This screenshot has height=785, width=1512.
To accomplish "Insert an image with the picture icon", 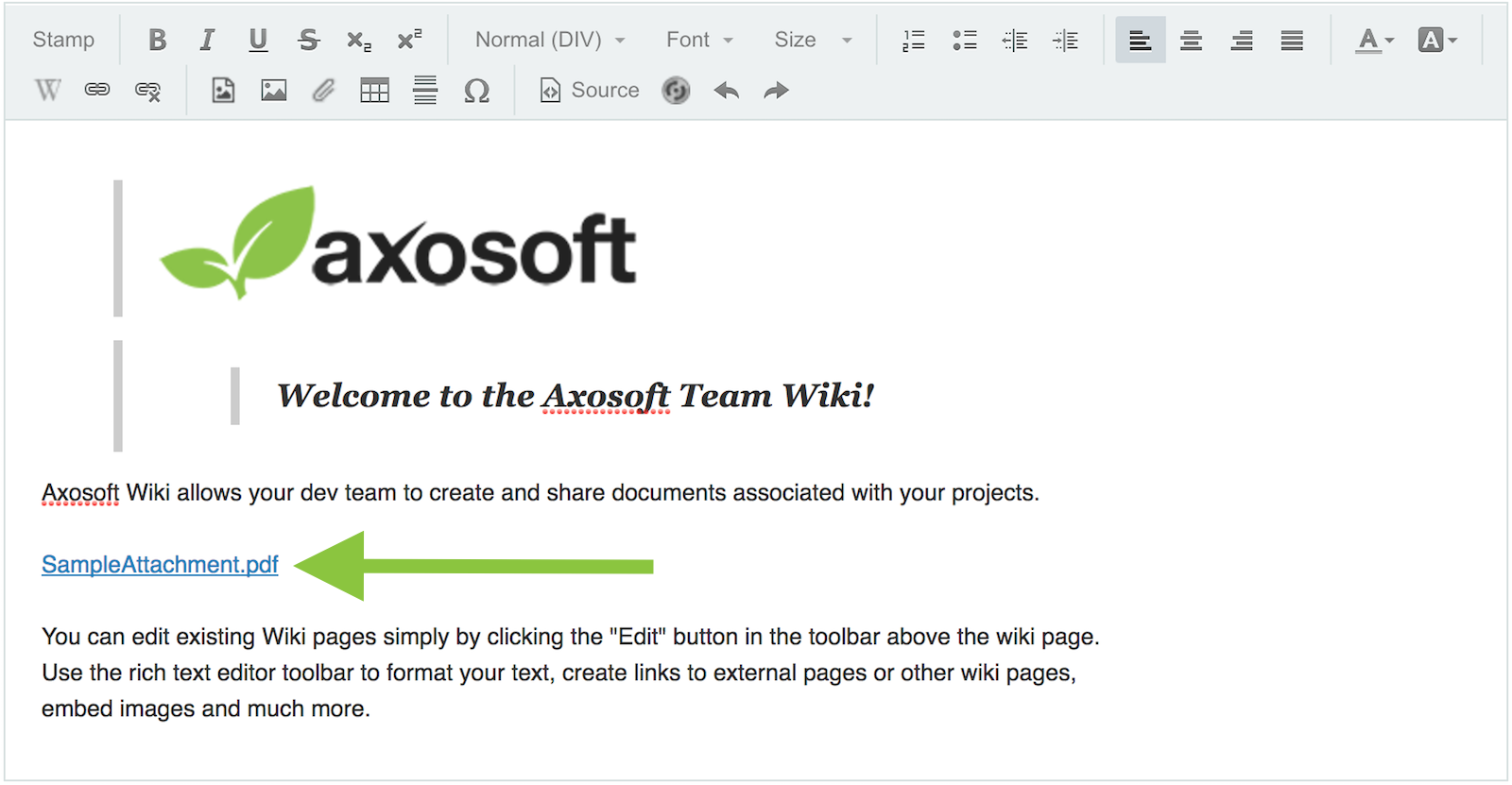I will point(274,90).
